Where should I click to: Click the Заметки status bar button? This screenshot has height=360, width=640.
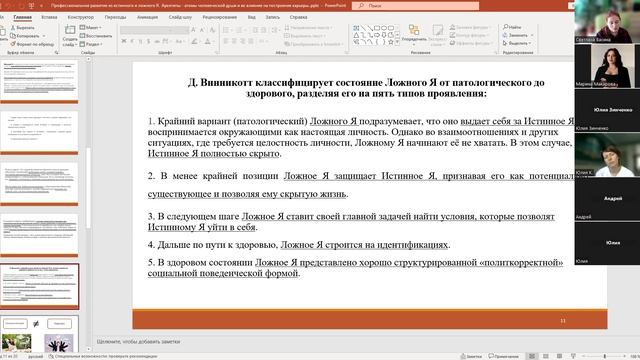[x=471, y=356]
